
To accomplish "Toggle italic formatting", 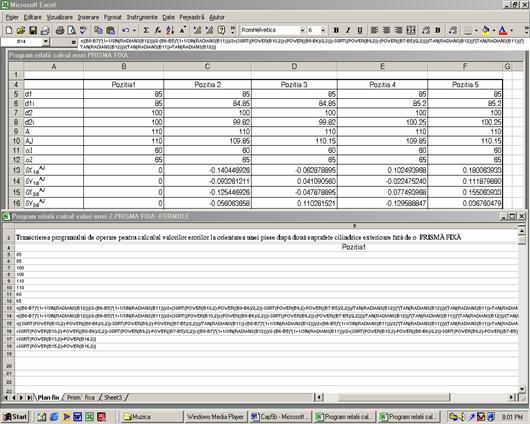I will [x=348, y=30].
